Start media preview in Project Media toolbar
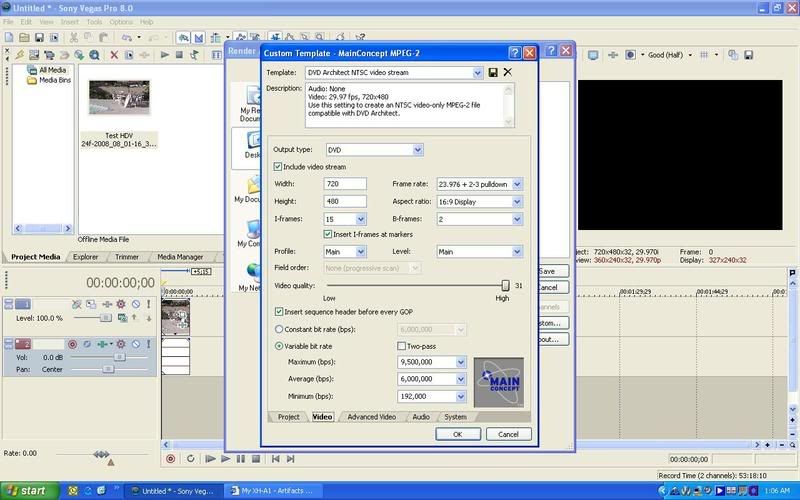The width and height of the screenshot is (800, 500). click(164, 55)
